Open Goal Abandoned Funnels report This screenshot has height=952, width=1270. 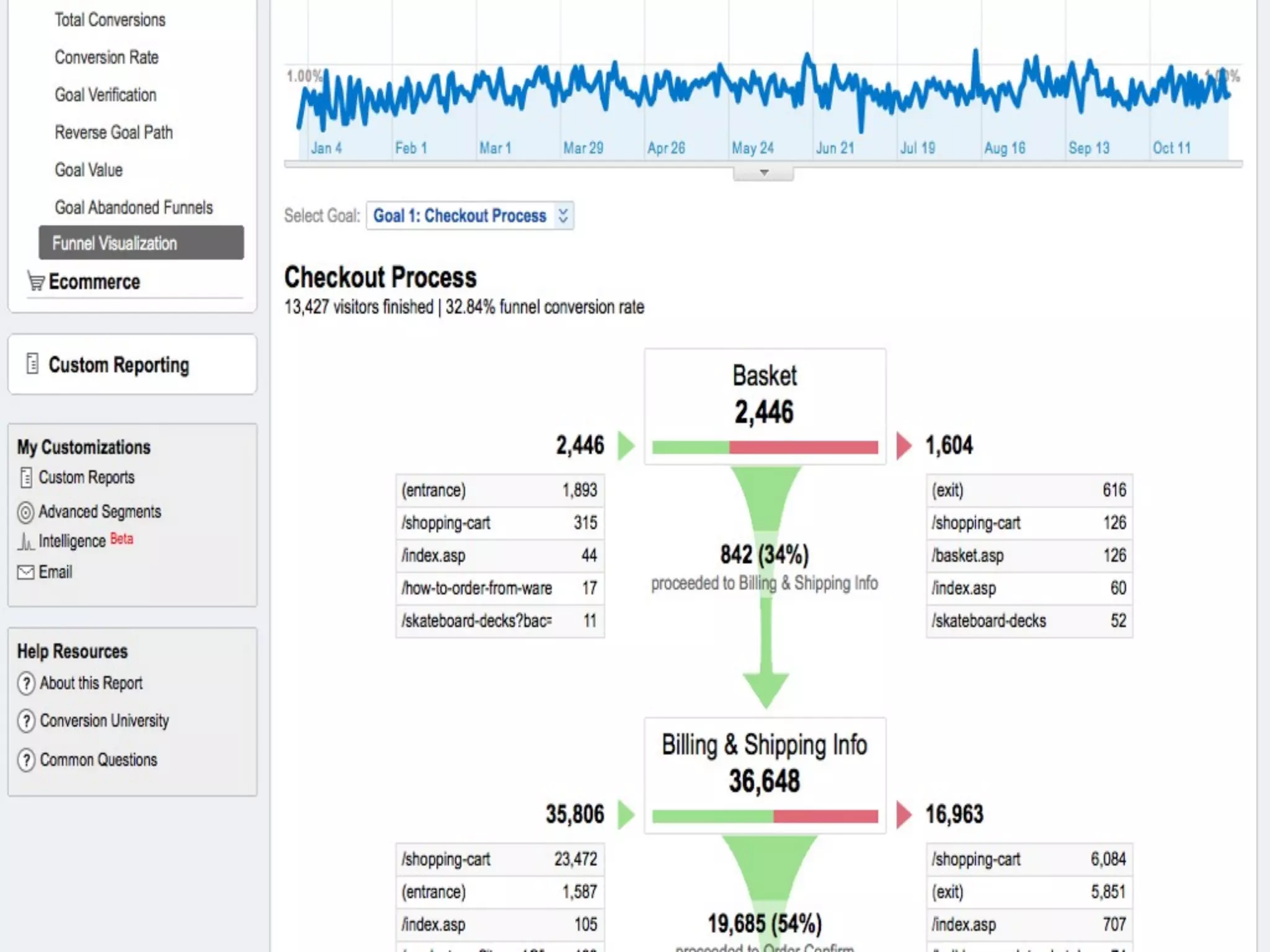(133, 207)
